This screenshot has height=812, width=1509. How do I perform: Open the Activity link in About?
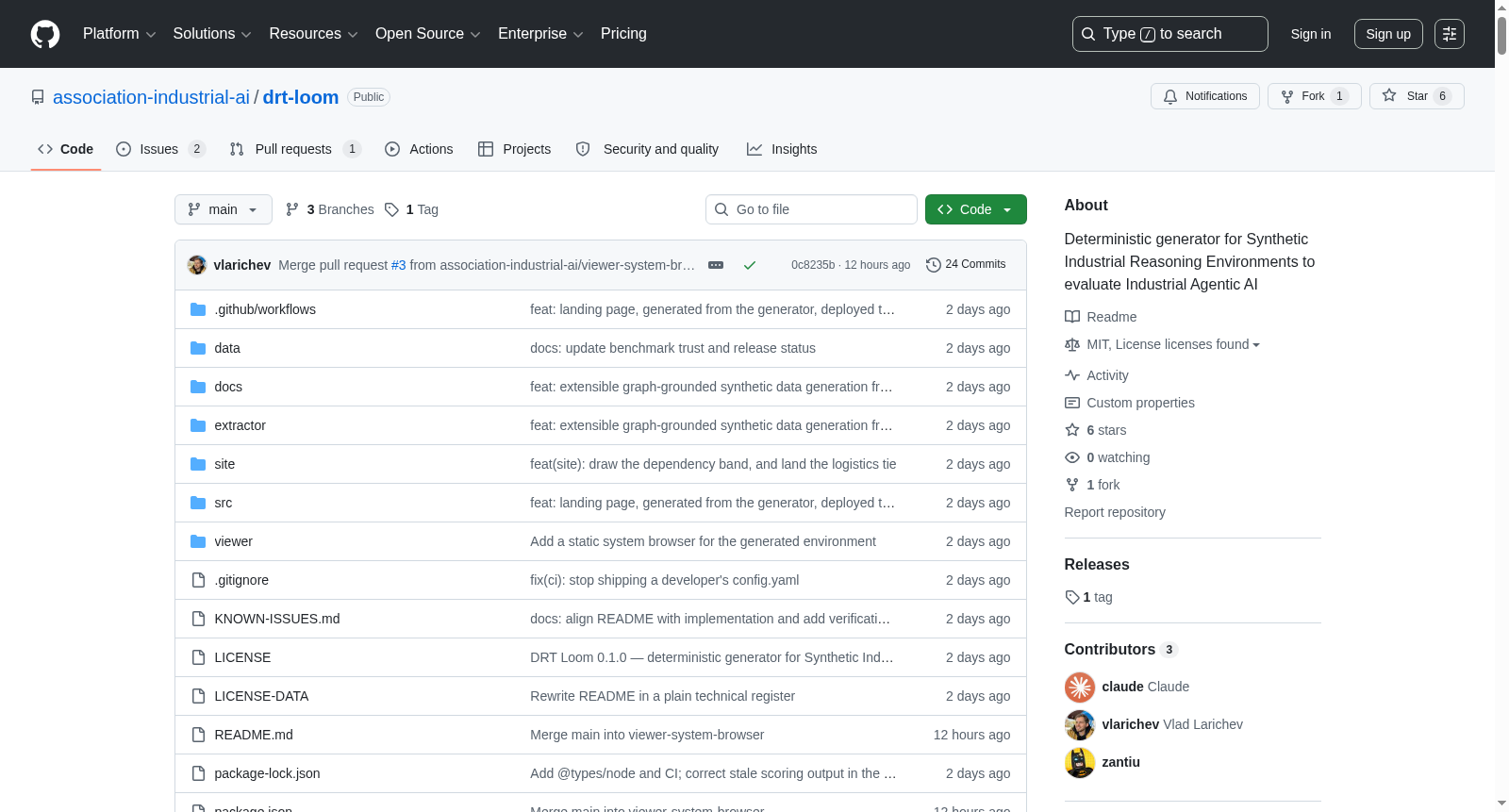pyautogui.click(x=1097, y=375)
